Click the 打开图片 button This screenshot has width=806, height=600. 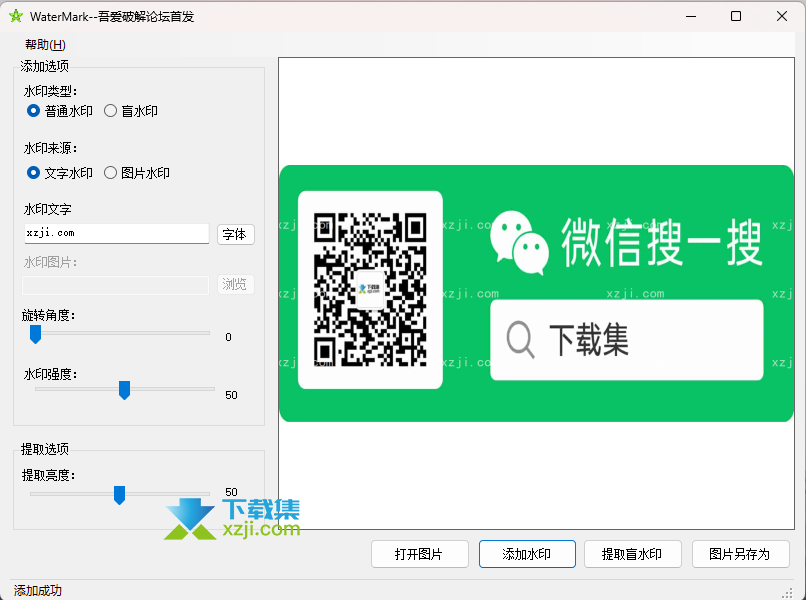(x=419, y=554)
